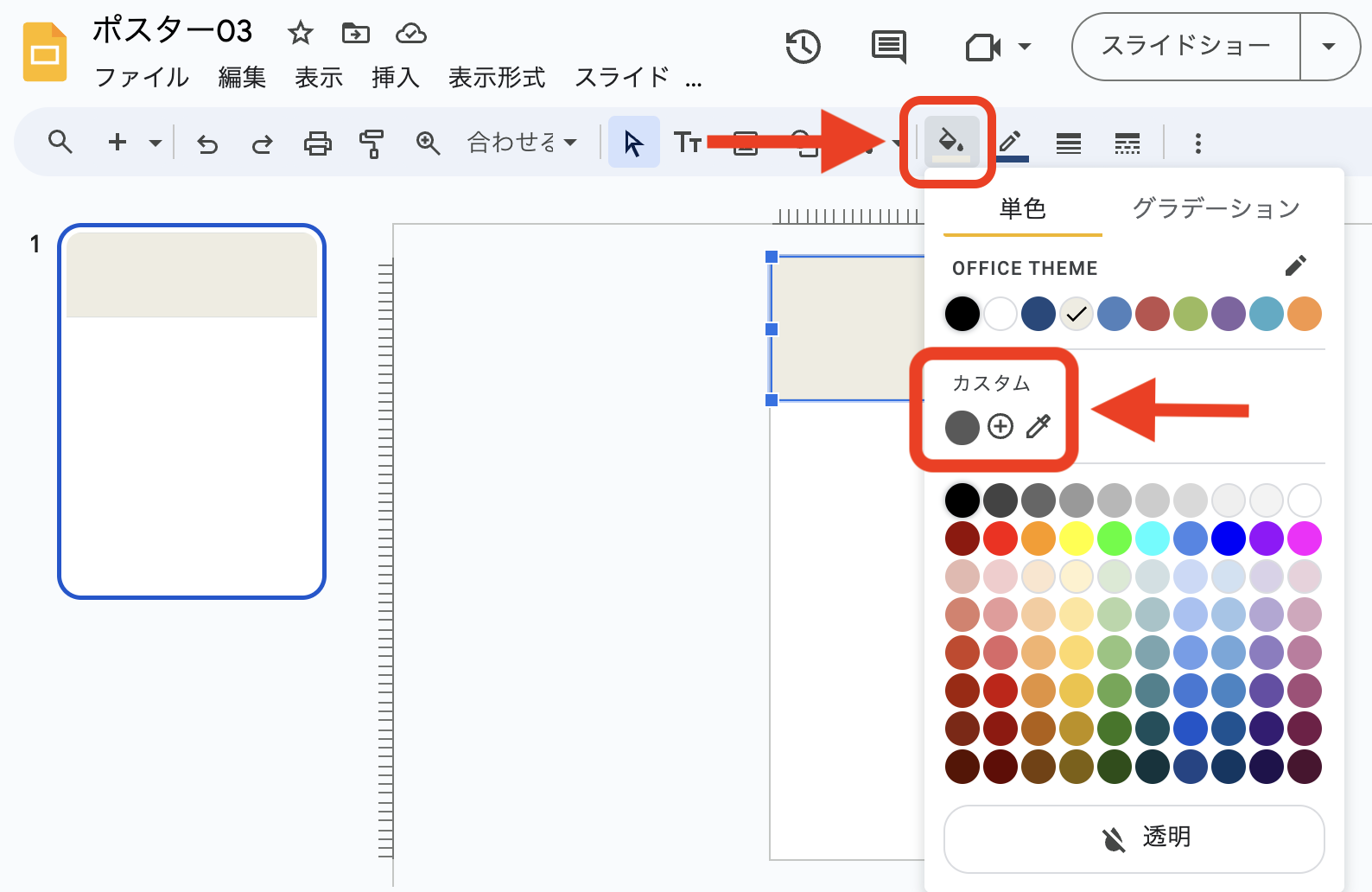This screenshot has width=1372, height=892.
Task: Open the 合わせる zoom dropdown
Action: pyautogui.click(x=522, y=142)
